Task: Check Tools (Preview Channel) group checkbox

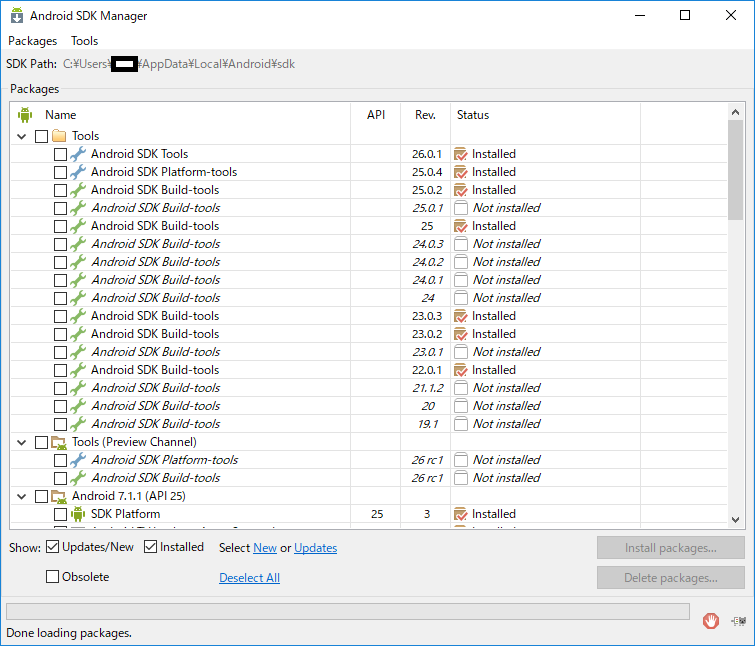Action: (x=41, y=442)
